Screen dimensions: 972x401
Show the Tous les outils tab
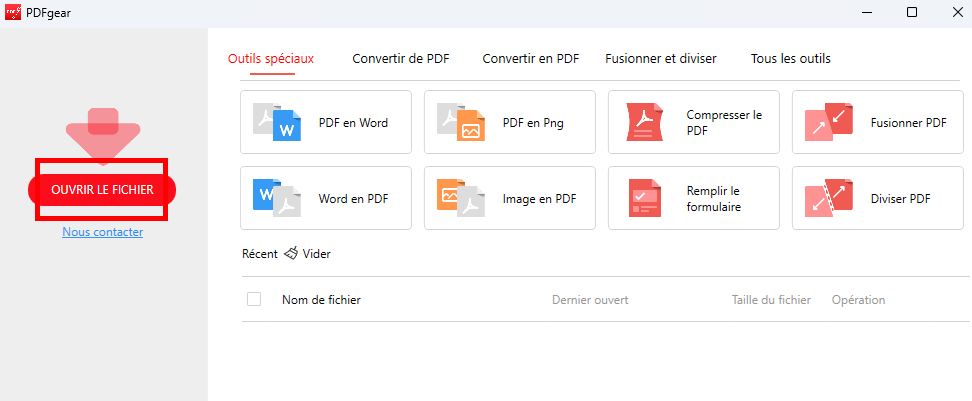[790, 59]
